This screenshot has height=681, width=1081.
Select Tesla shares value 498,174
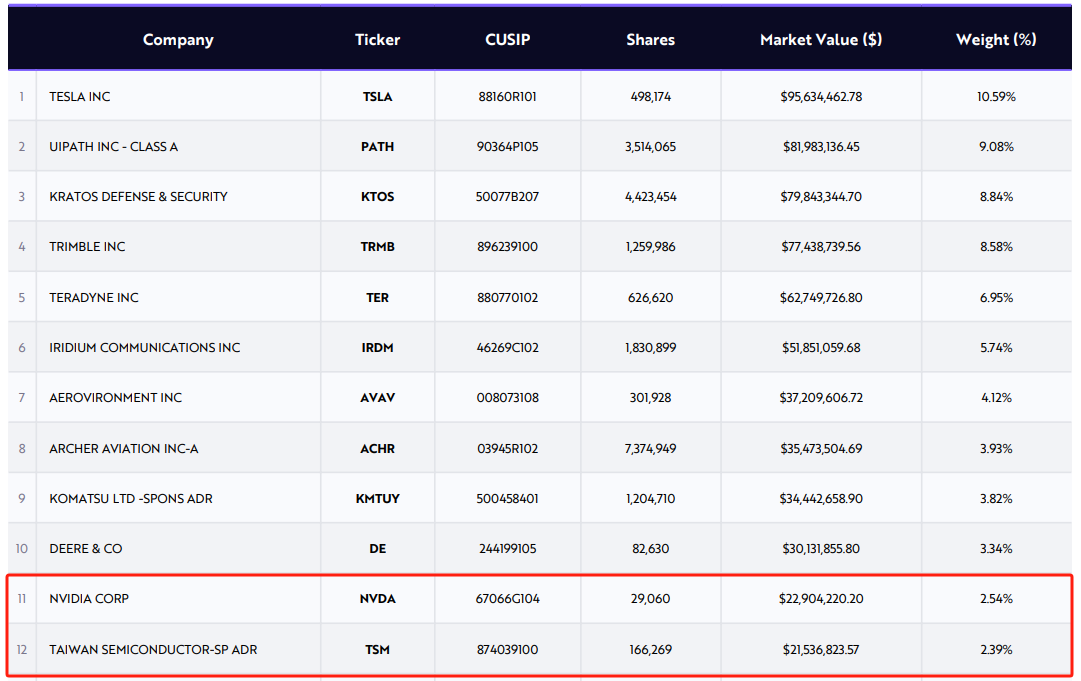tap(650, 96)
